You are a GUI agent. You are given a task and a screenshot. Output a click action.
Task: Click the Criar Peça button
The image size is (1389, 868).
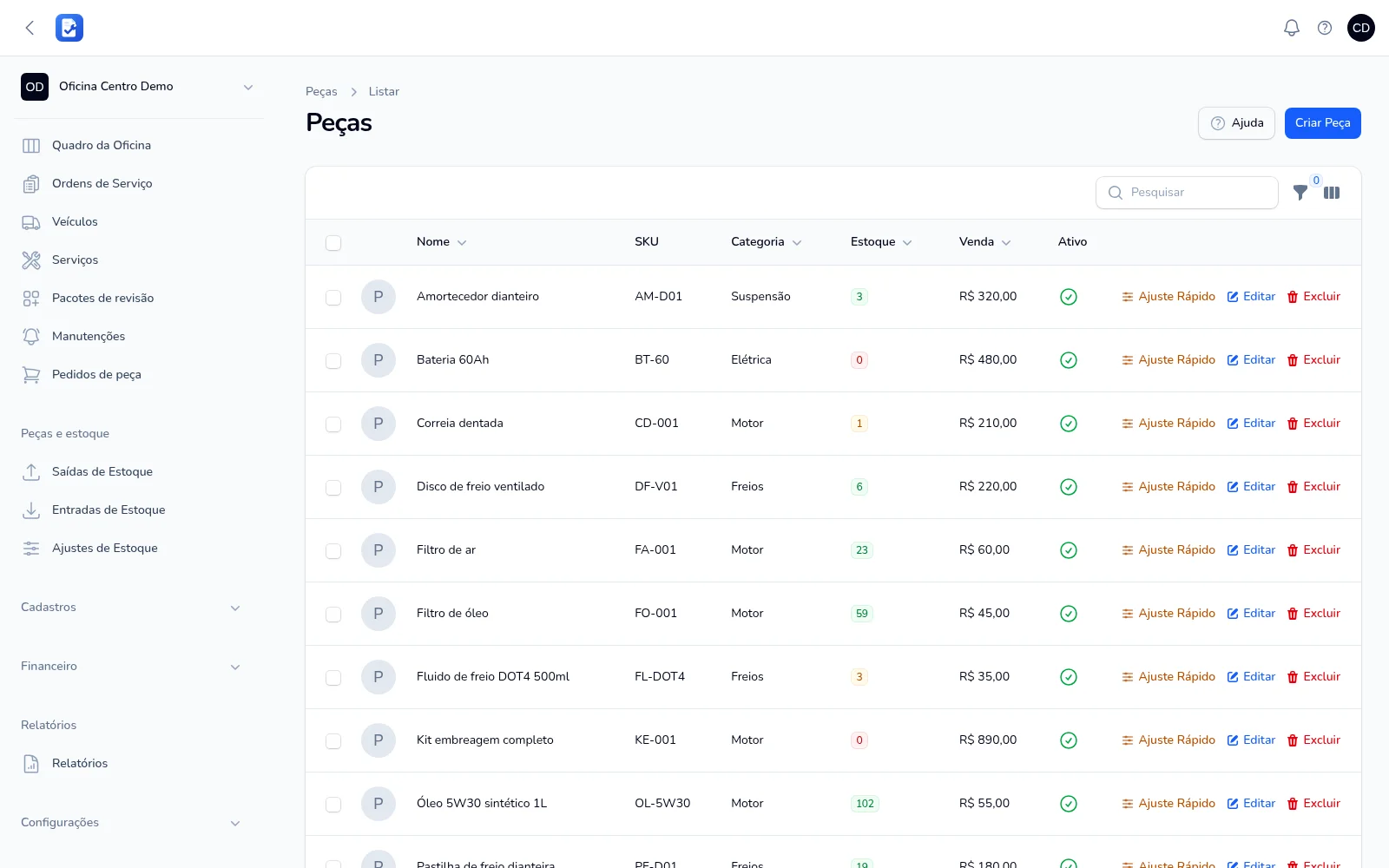(1323, 123)
